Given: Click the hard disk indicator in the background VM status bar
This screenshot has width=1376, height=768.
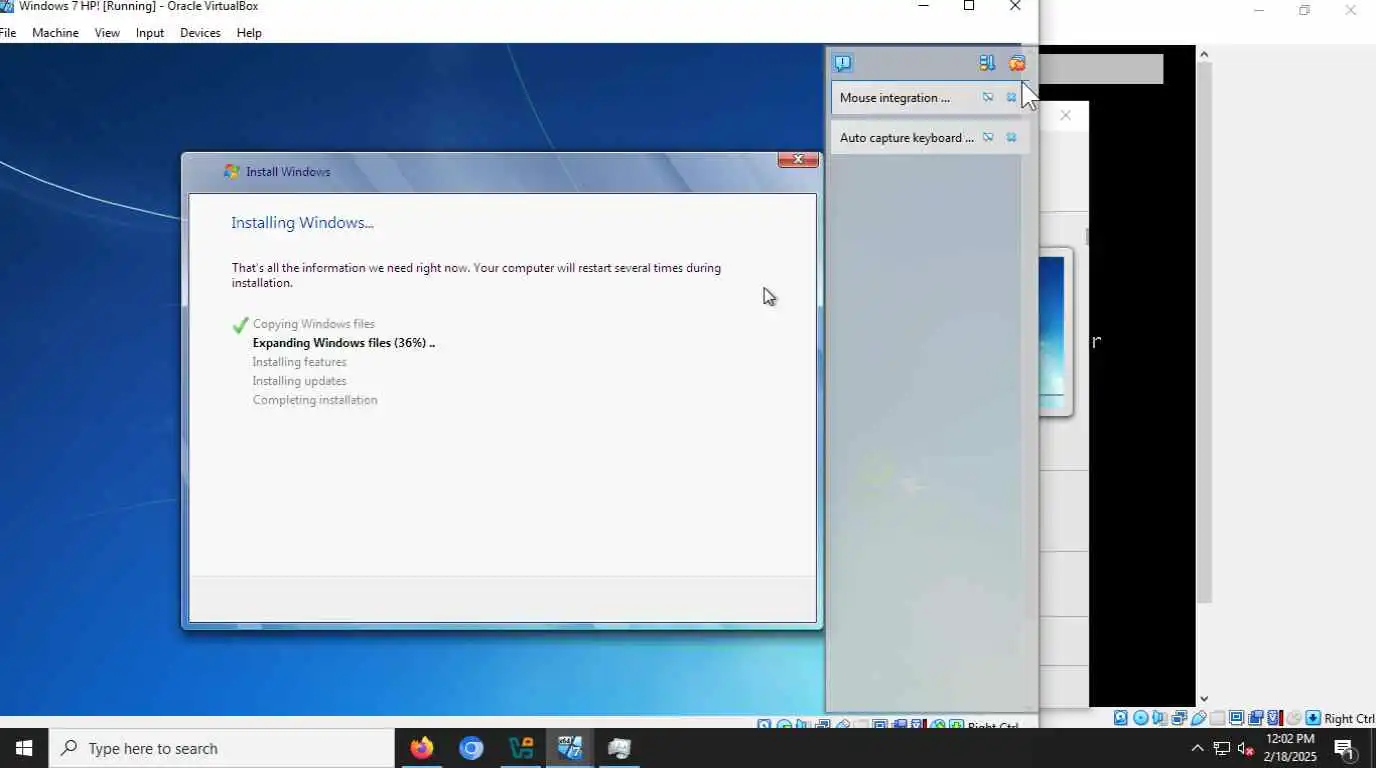Looking at the screenshot, I should tap(1120, 718).
